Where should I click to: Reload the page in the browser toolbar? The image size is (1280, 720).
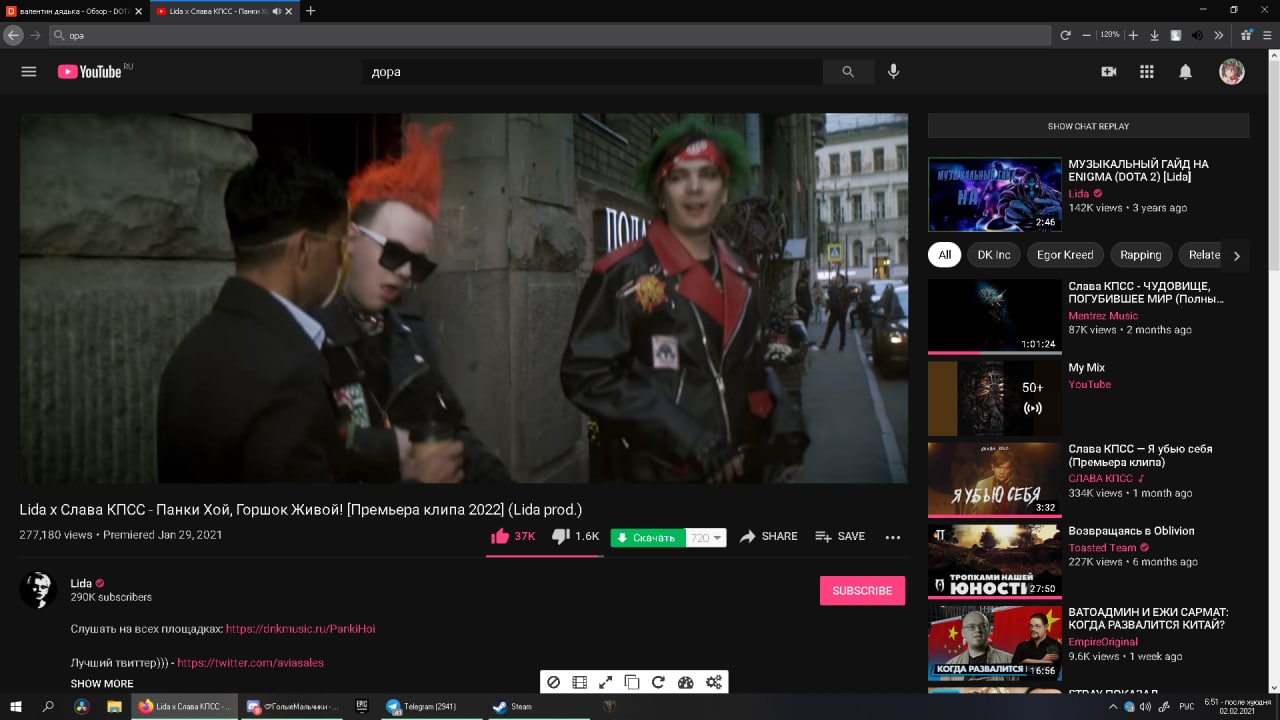(1066, 35)
